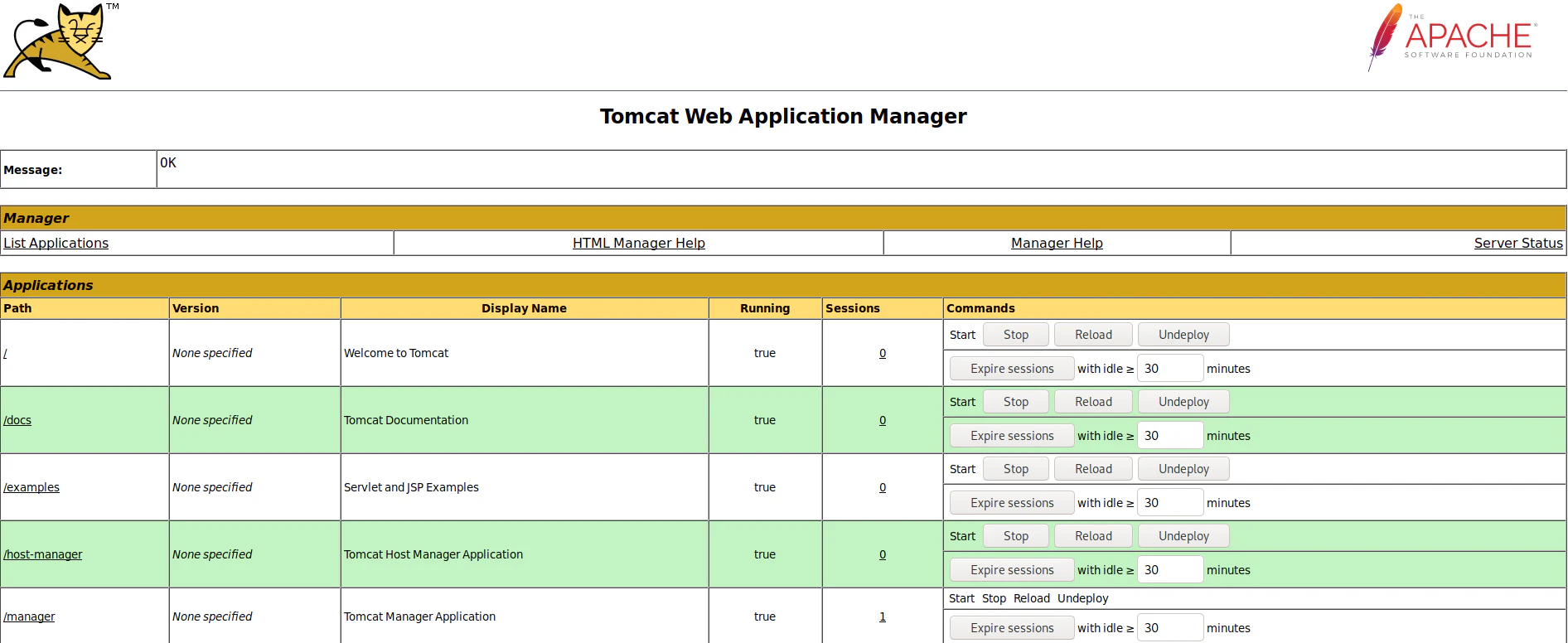The width and height of the screenshot is (1568, 643).
Task: Click the "Manager" section title
Action: (x=36, y=218)
